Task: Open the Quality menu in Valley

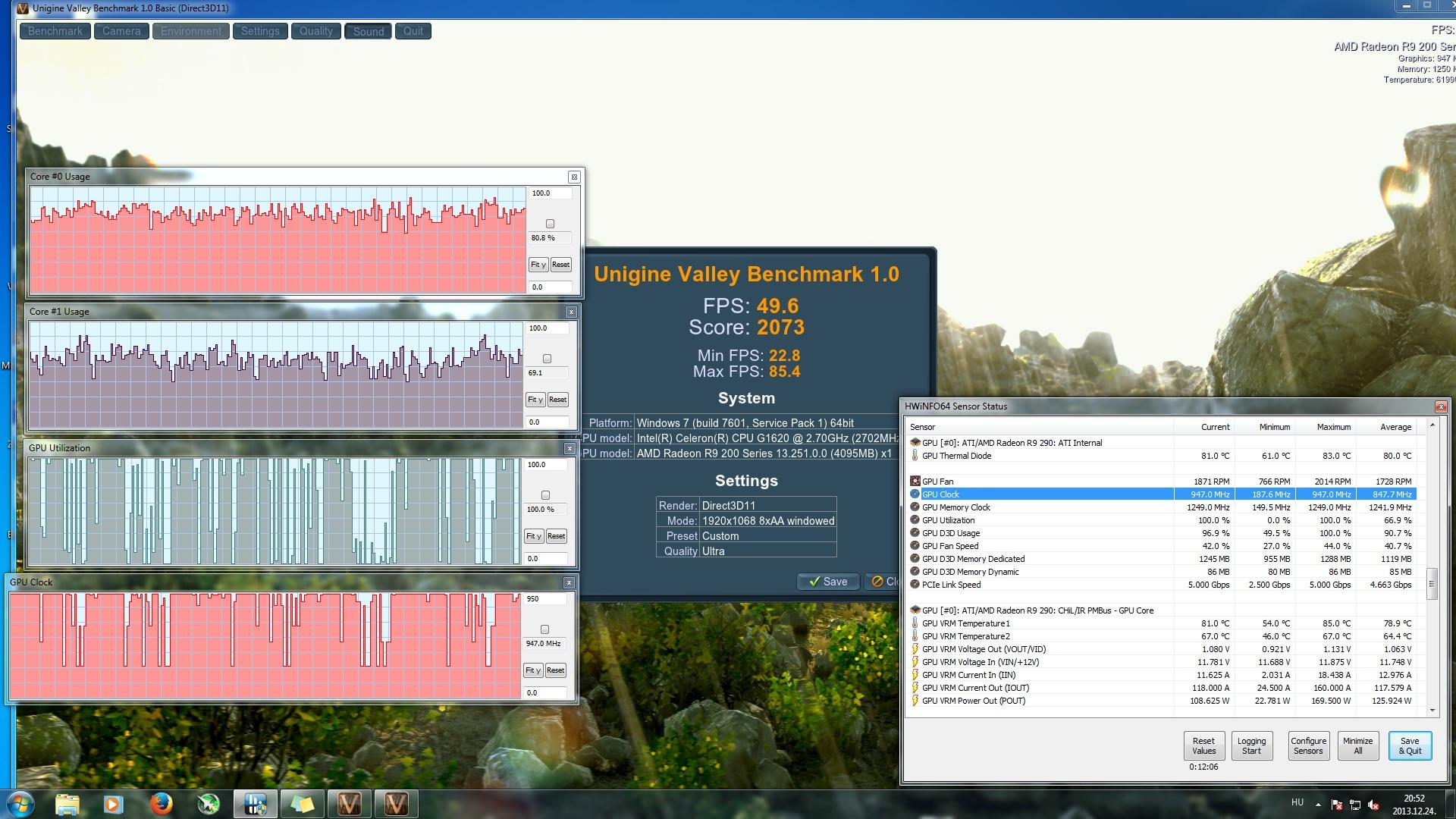Action: [315, 31]
